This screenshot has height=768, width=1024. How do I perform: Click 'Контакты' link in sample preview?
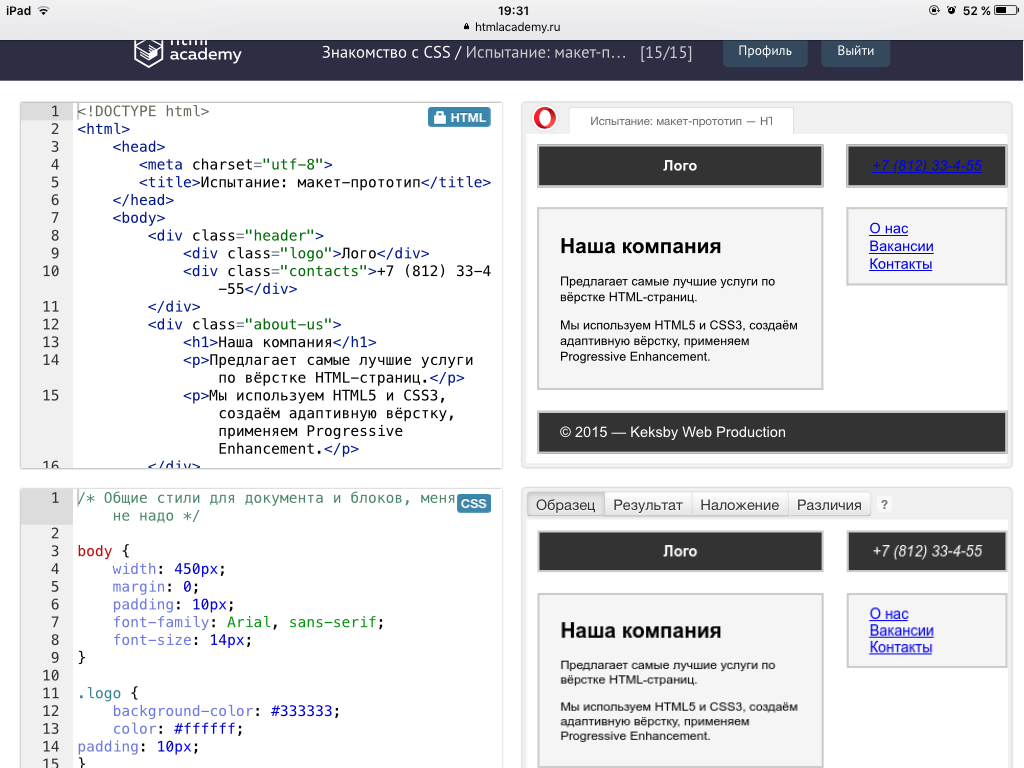(x=901, y=648)
